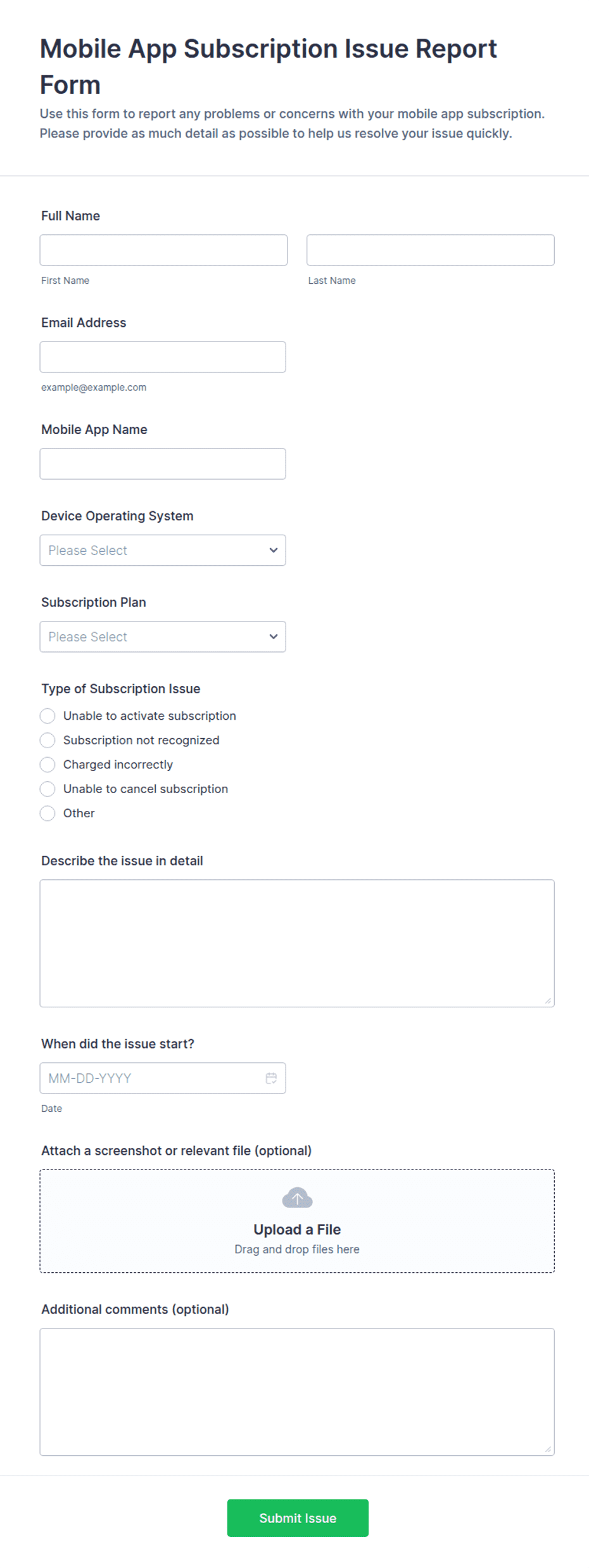Click the MM-DD-YYYY date input
Viewport: 589px width, 1568px height.
click(x=163, y=1078)
